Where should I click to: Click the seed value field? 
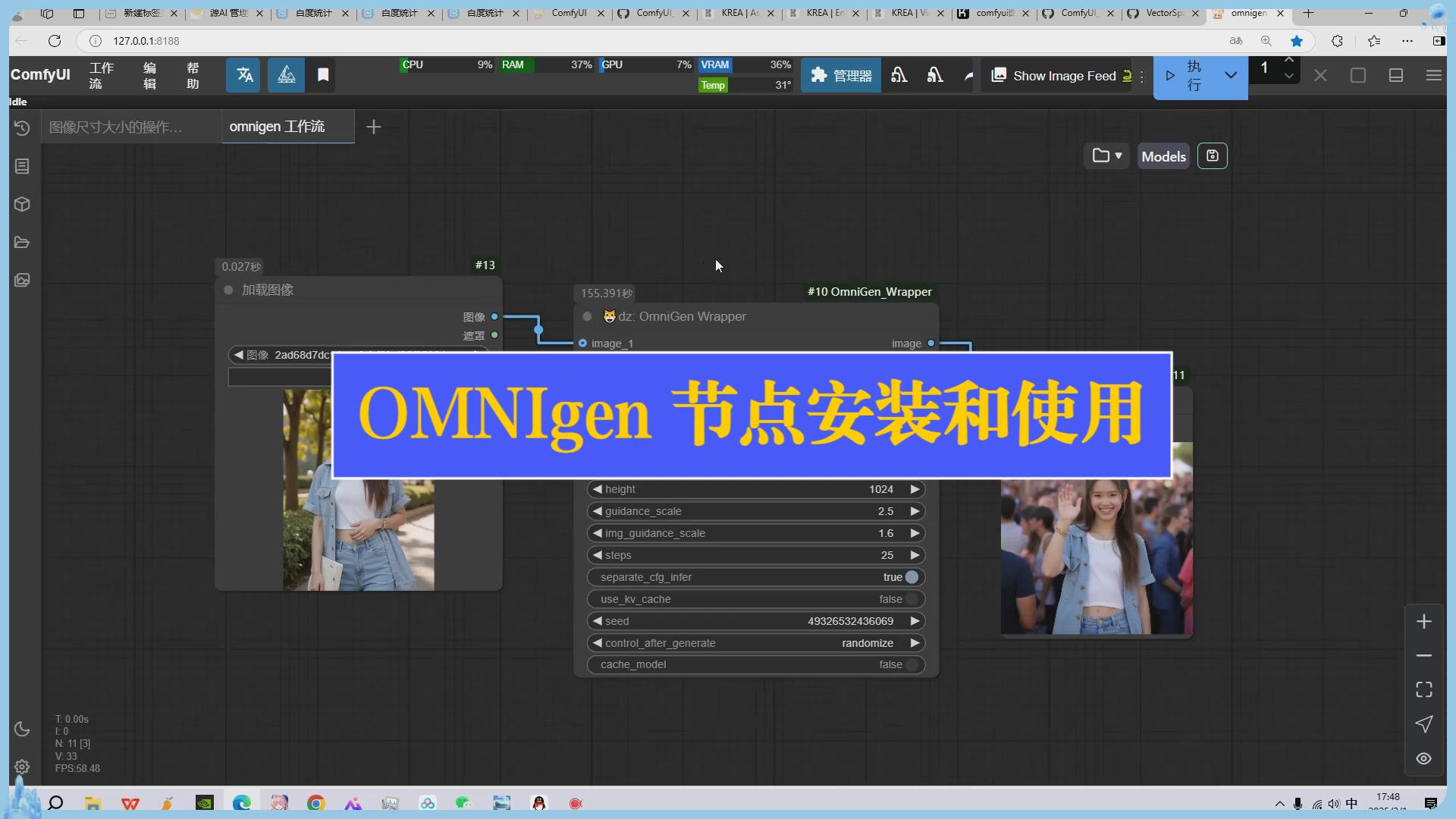pos(756,621)
